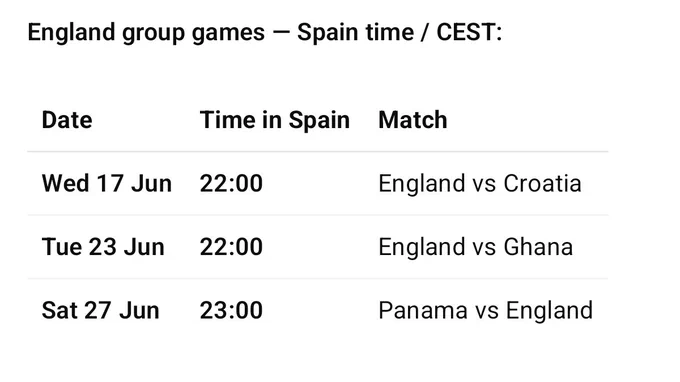Click the "England group games" heading text
This screenshot has height=382, width=680.
pos(146,33)
